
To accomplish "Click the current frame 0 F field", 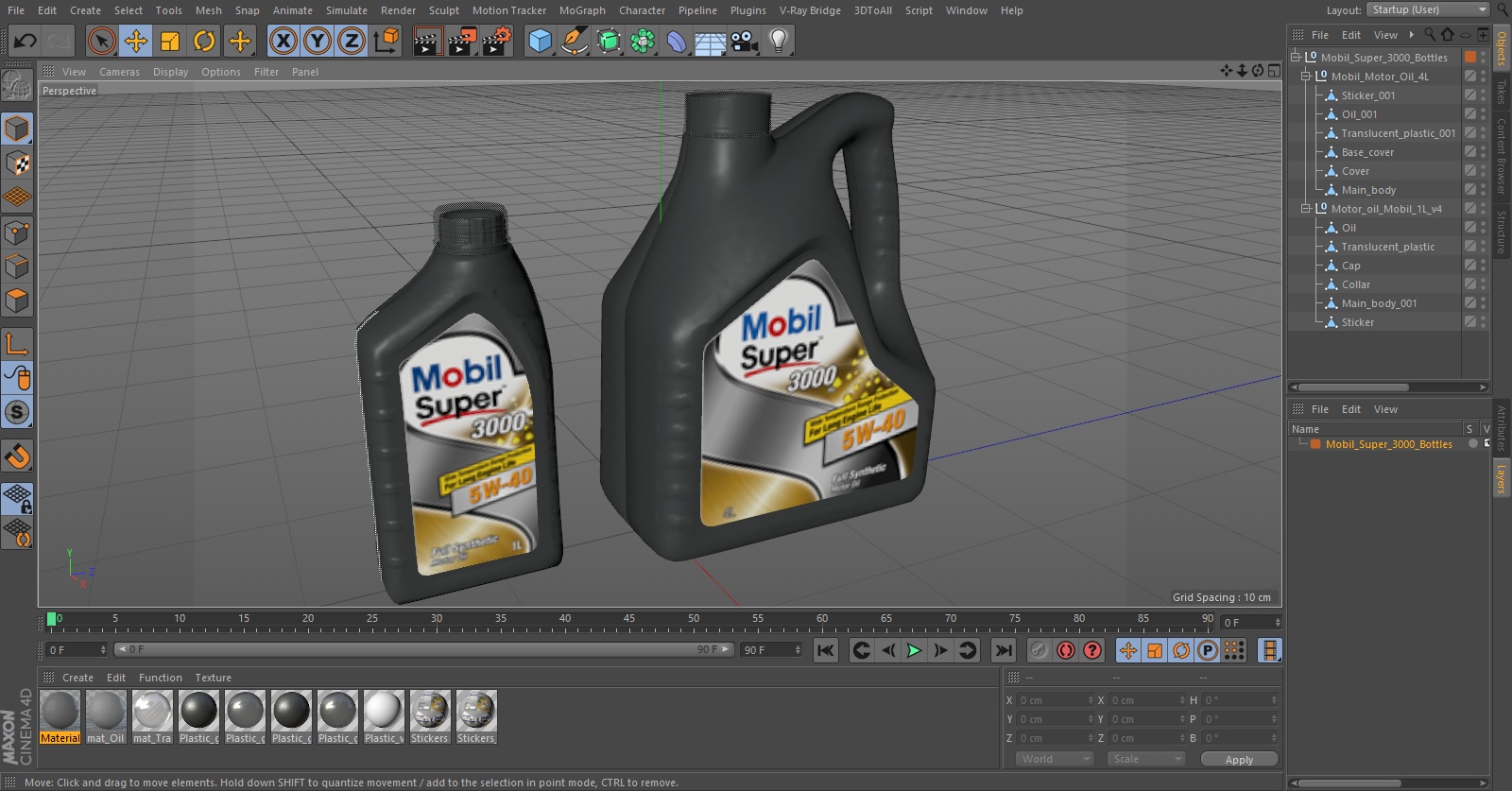I will (77, 650).
